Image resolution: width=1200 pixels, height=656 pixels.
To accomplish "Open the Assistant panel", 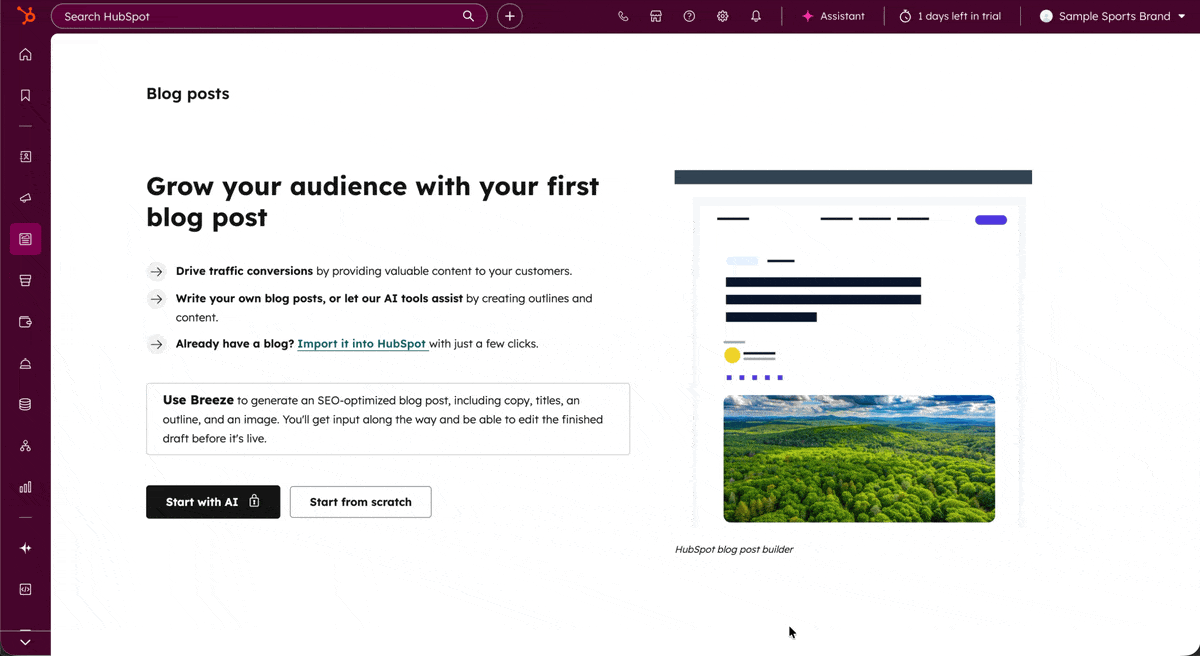I will tap(833, 16).
